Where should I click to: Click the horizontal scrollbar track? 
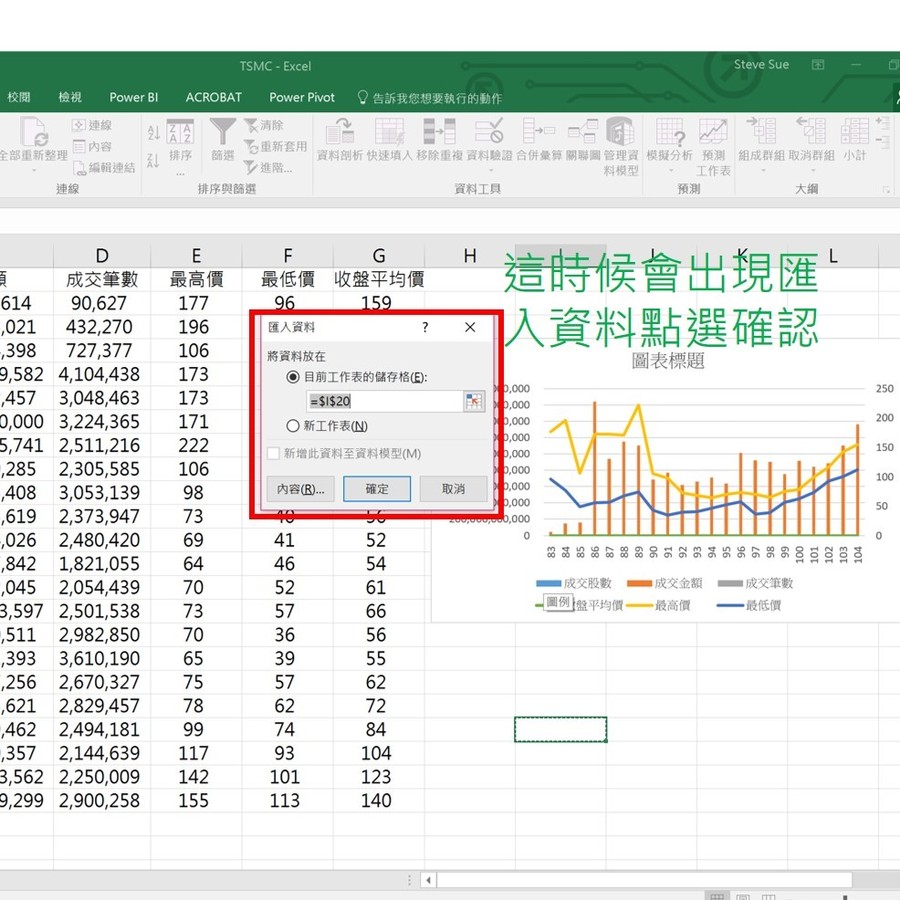tap(644, 880)
